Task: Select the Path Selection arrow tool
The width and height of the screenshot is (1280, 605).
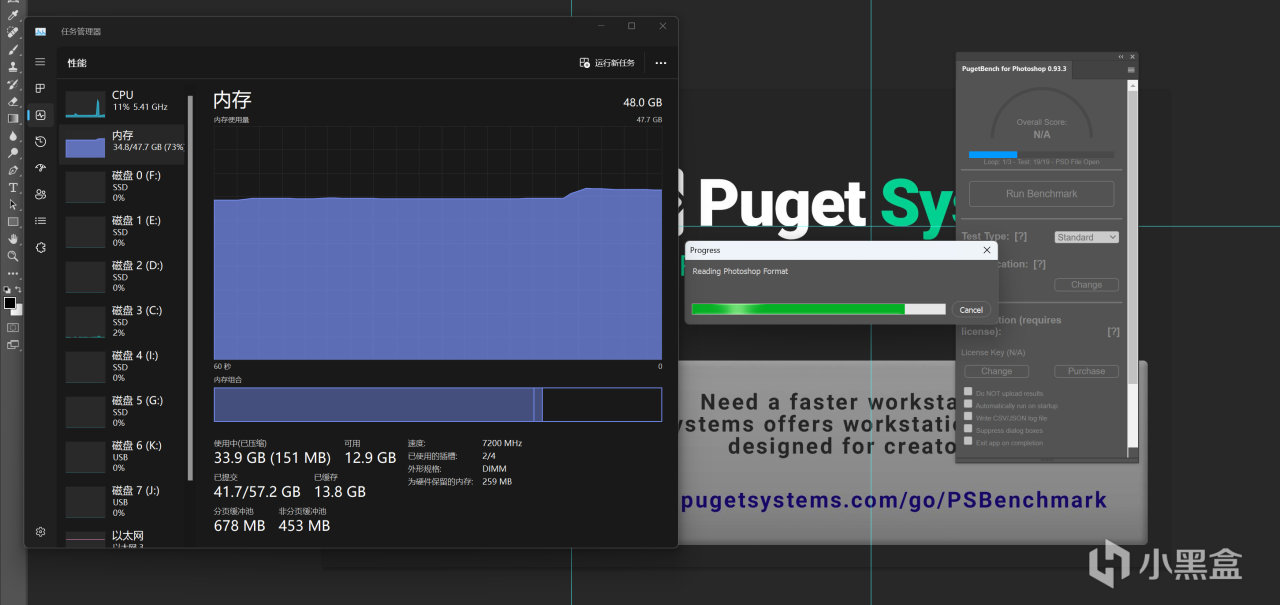Action: pos(13,204)
